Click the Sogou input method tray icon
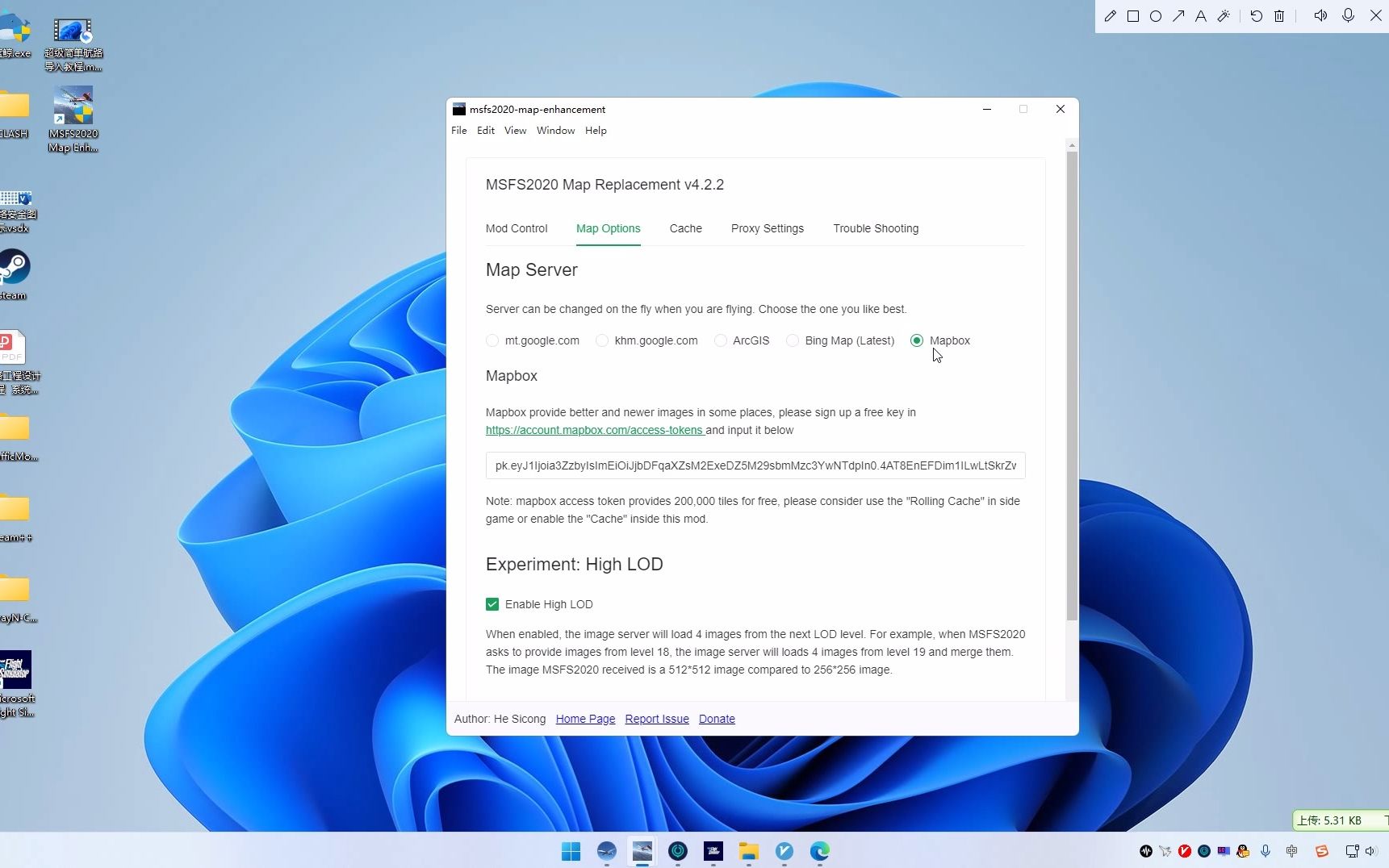 coord(1322,851)
